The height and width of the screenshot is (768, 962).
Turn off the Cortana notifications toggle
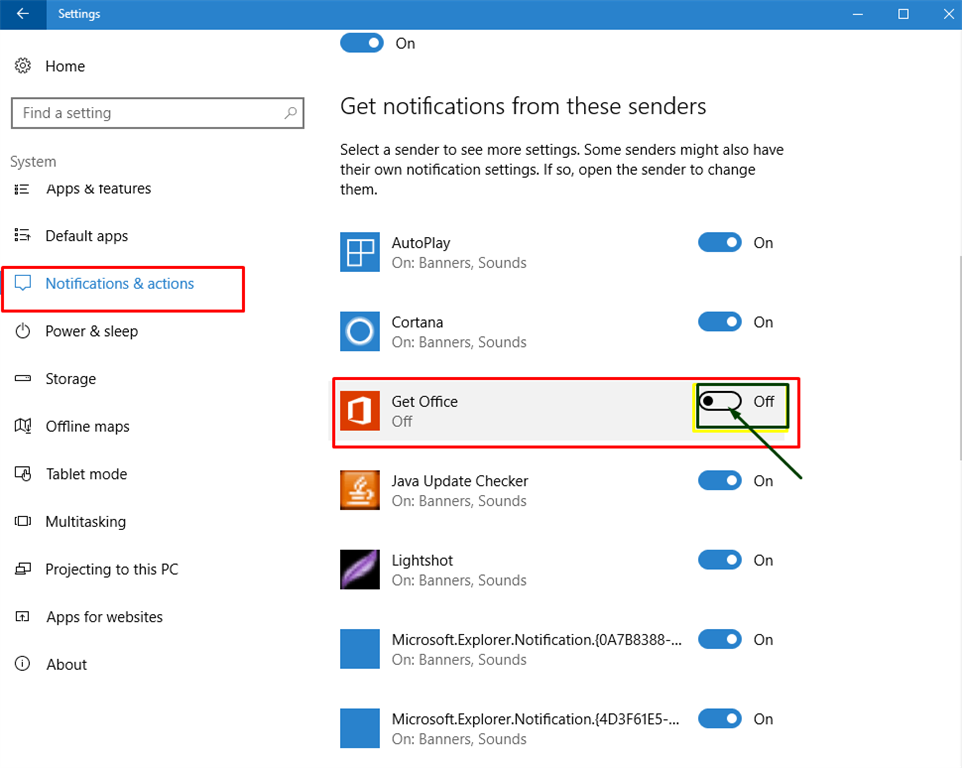click(x=720, y=321)
